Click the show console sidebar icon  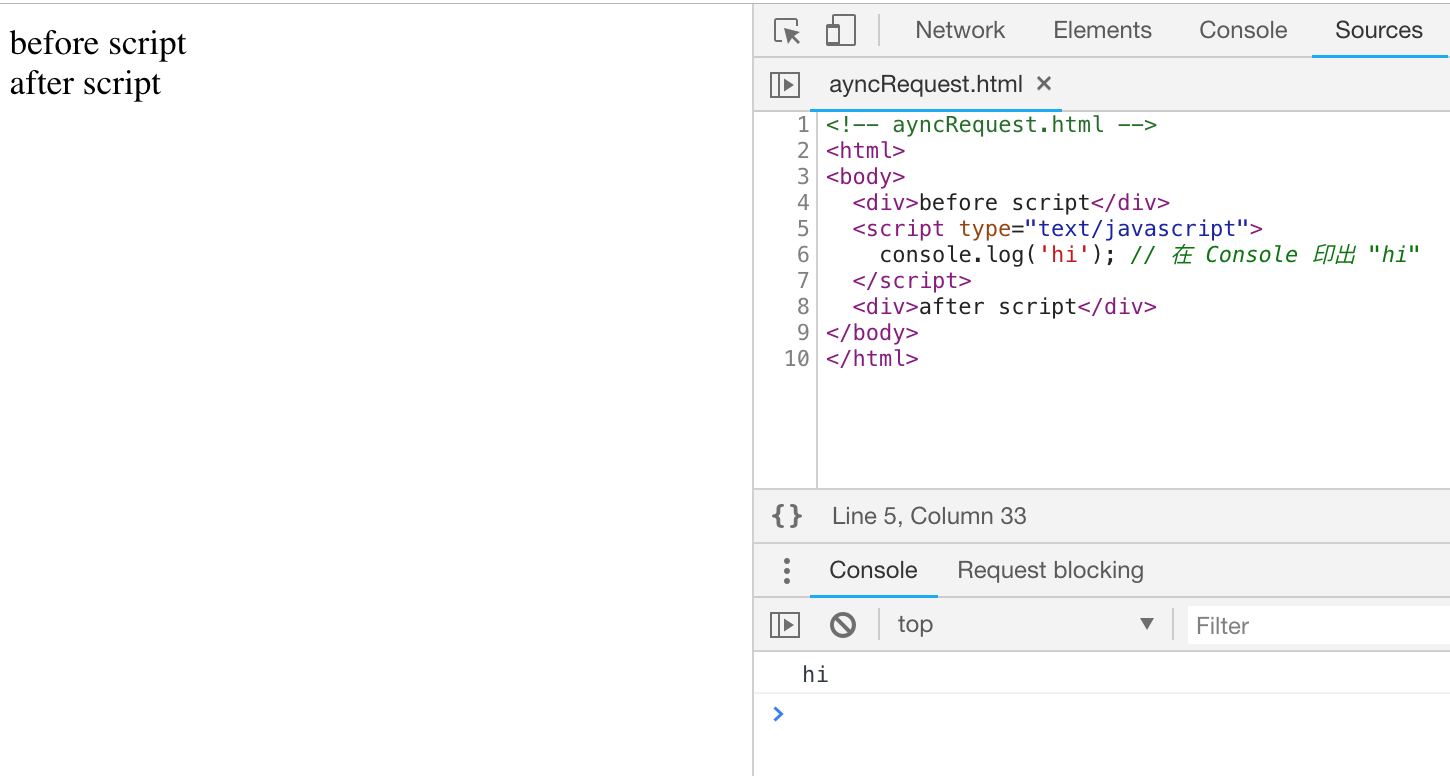[x=785, y=624]
